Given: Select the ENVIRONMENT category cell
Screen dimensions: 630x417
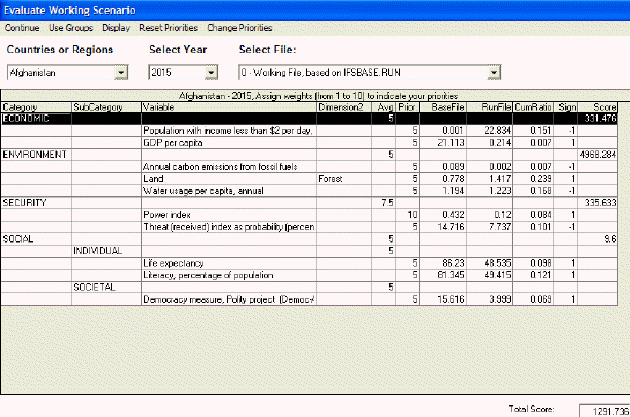Looking at the screenshot, I should (x=35, y=155).
